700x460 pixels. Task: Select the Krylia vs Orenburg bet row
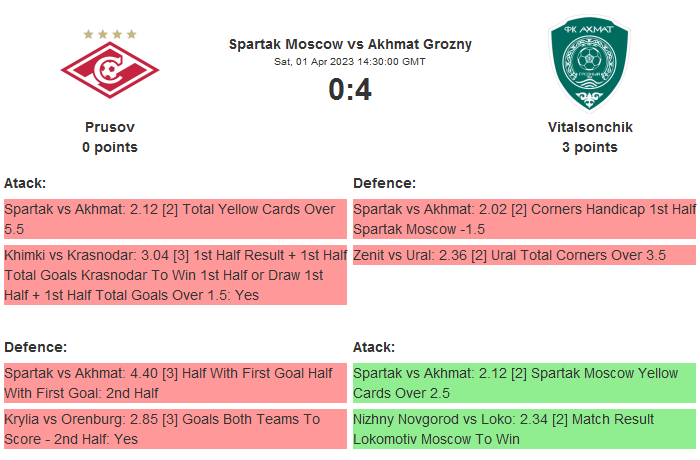coord(175,429)
